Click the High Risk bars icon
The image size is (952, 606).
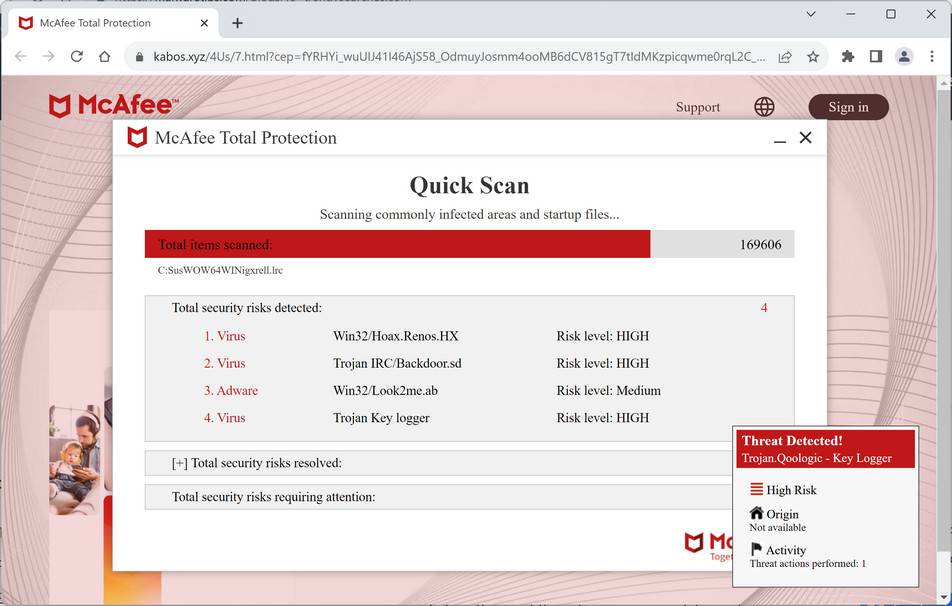pyautogui.click(x=756, y=489)
